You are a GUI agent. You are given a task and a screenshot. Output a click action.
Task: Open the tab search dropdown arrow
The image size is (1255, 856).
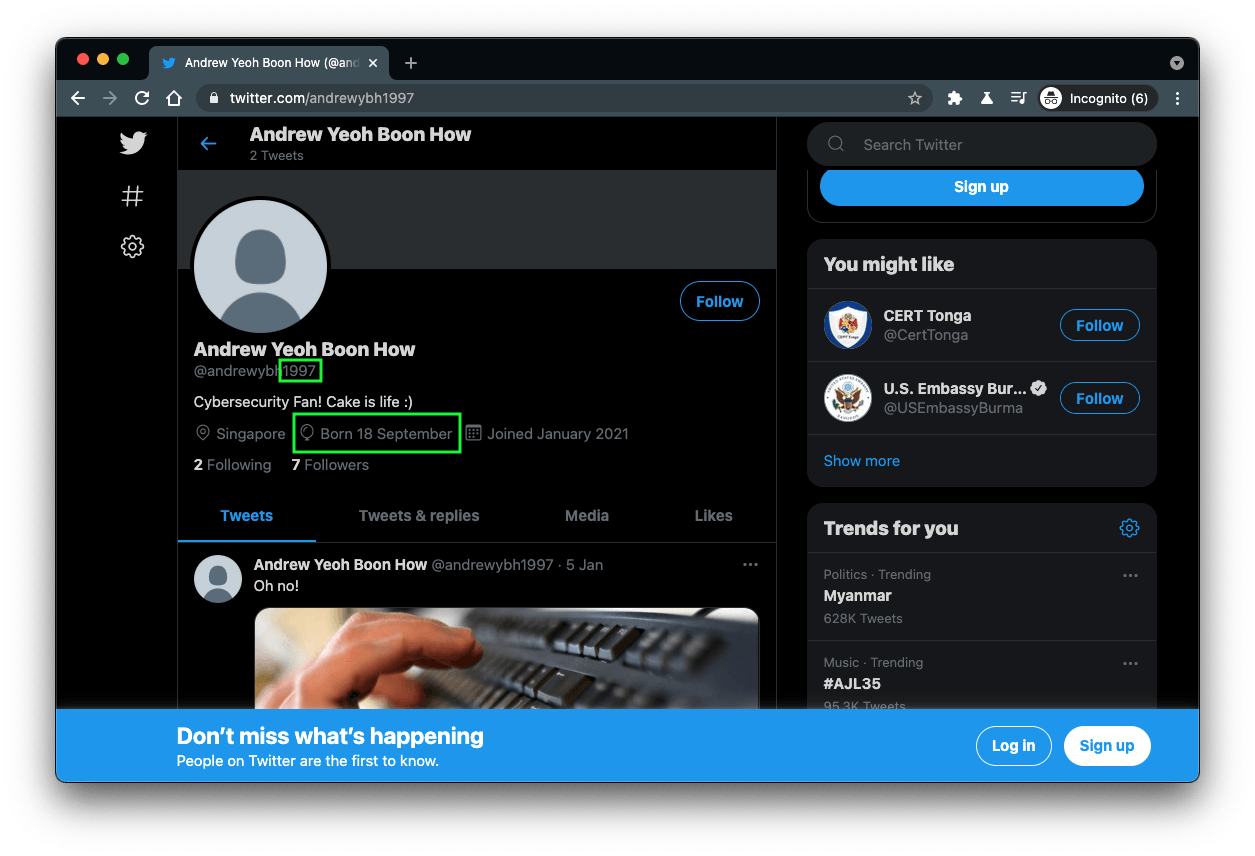tap(1177, 62)
